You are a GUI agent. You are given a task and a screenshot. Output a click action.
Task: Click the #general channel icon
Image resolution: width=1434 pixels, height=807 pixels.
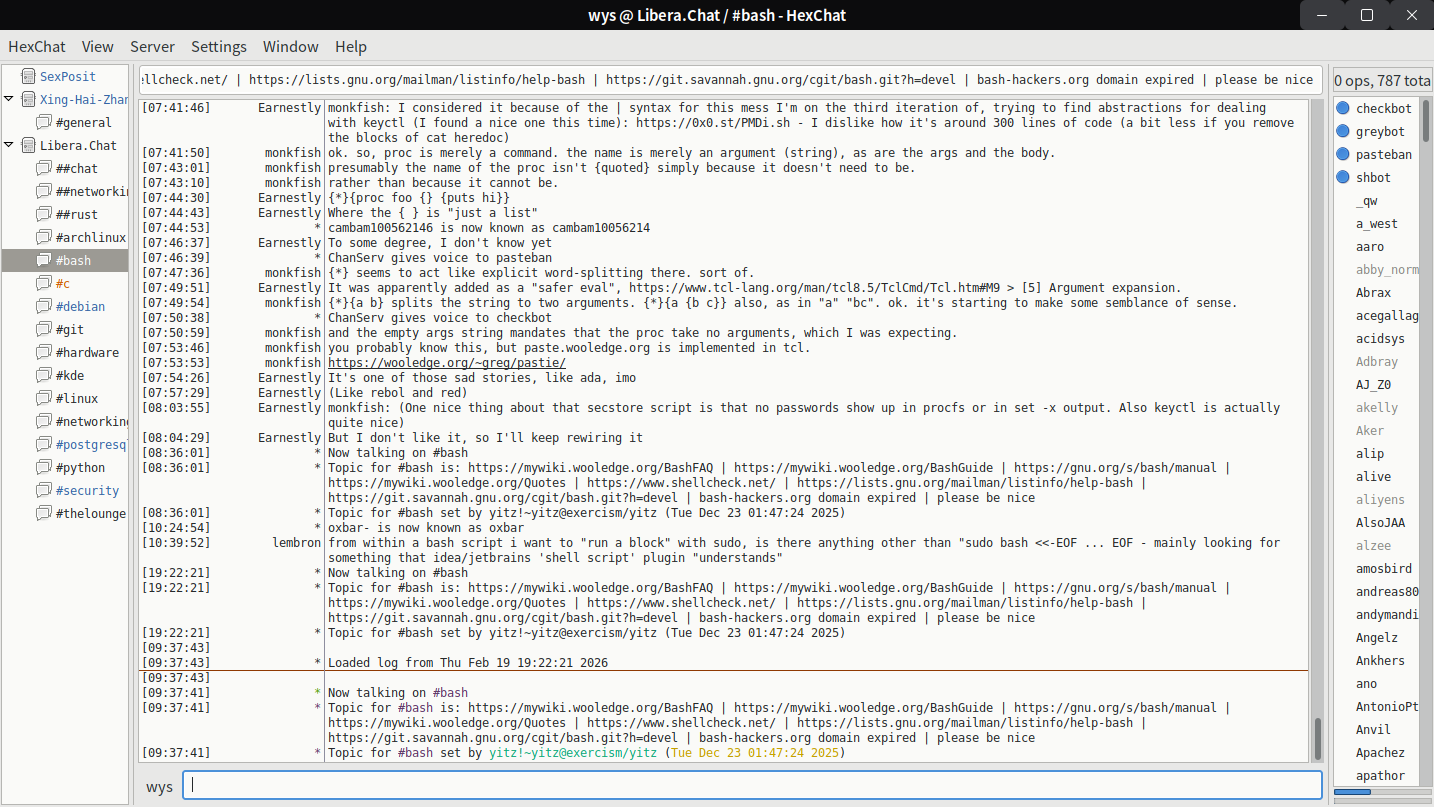pyautogui.click(x=43, y=122)
